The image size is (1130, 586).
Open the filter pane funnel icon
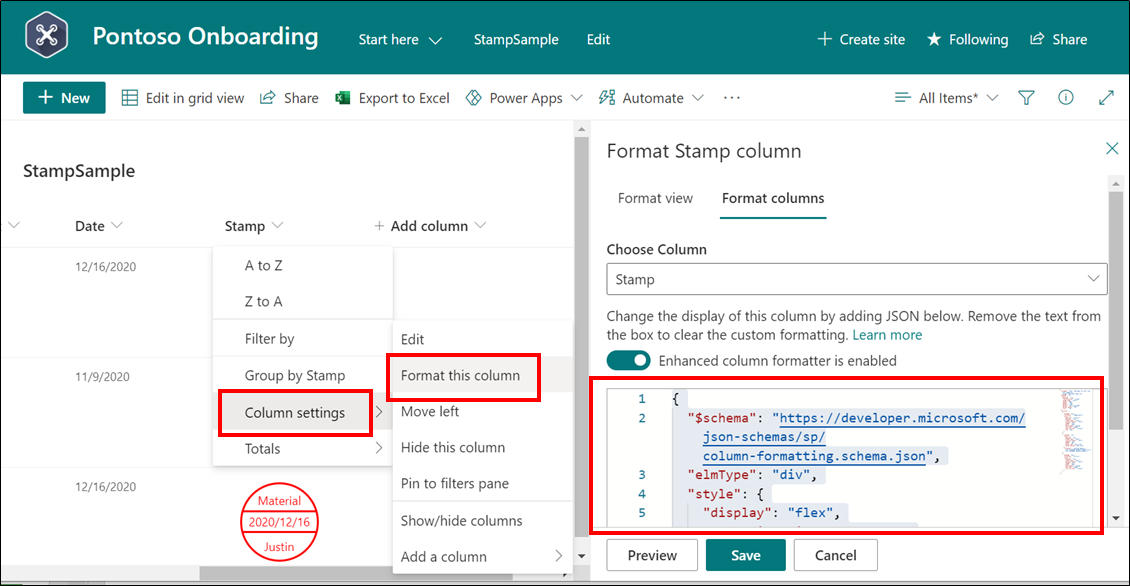click(1026, 98)
